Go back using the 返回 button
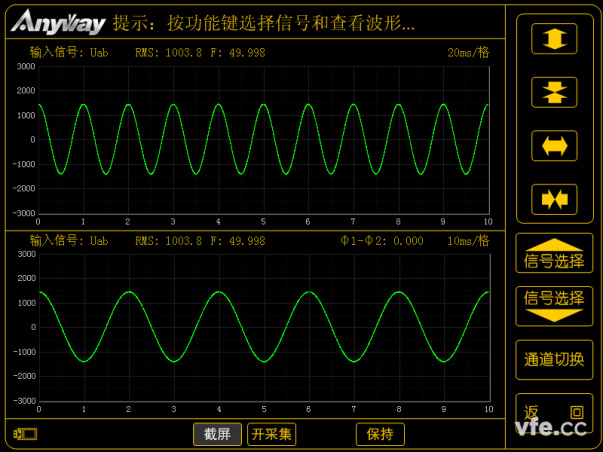This screenshot has width=603, height=452. [554, 412]
